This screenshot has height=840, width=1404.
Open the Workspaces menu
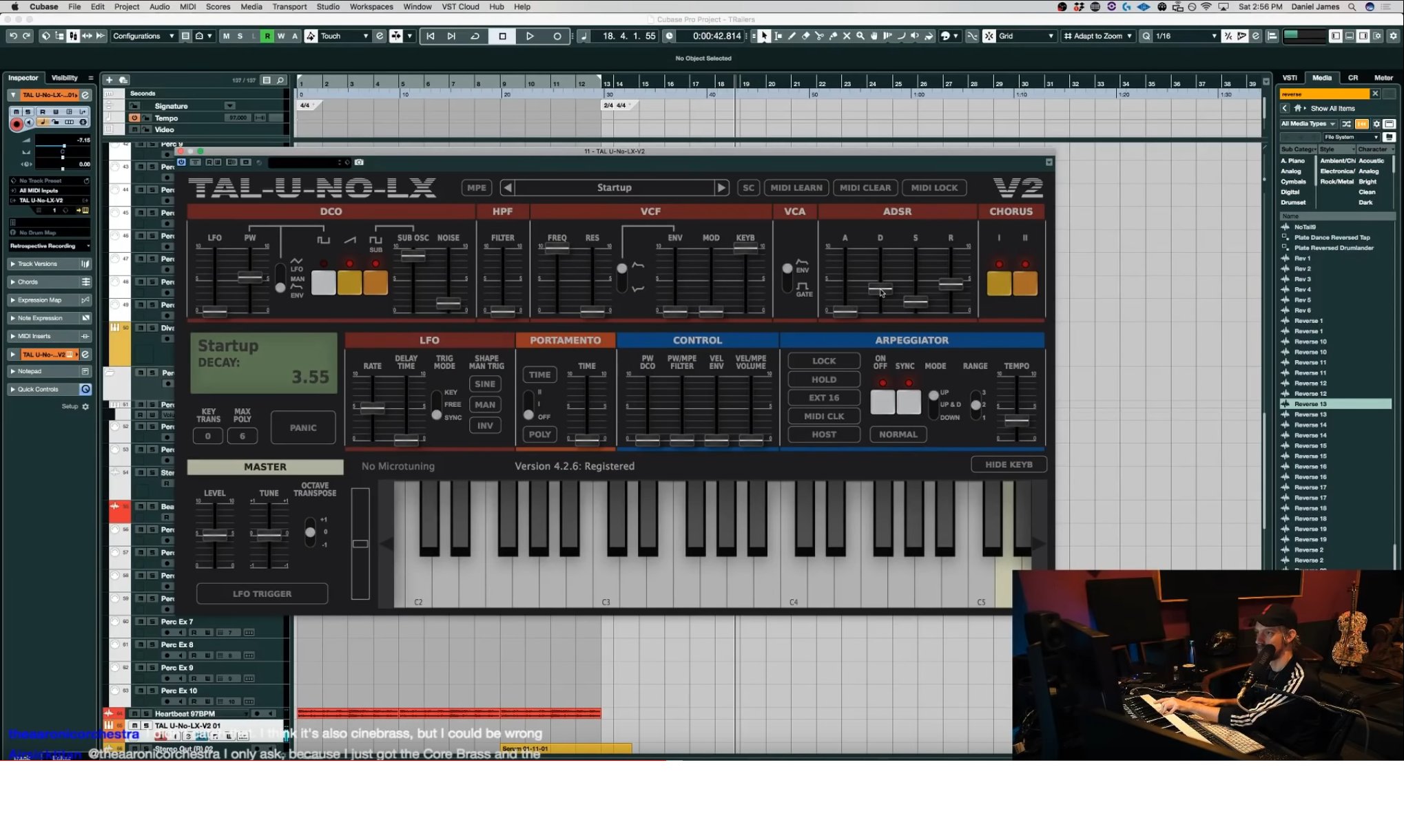371,7
